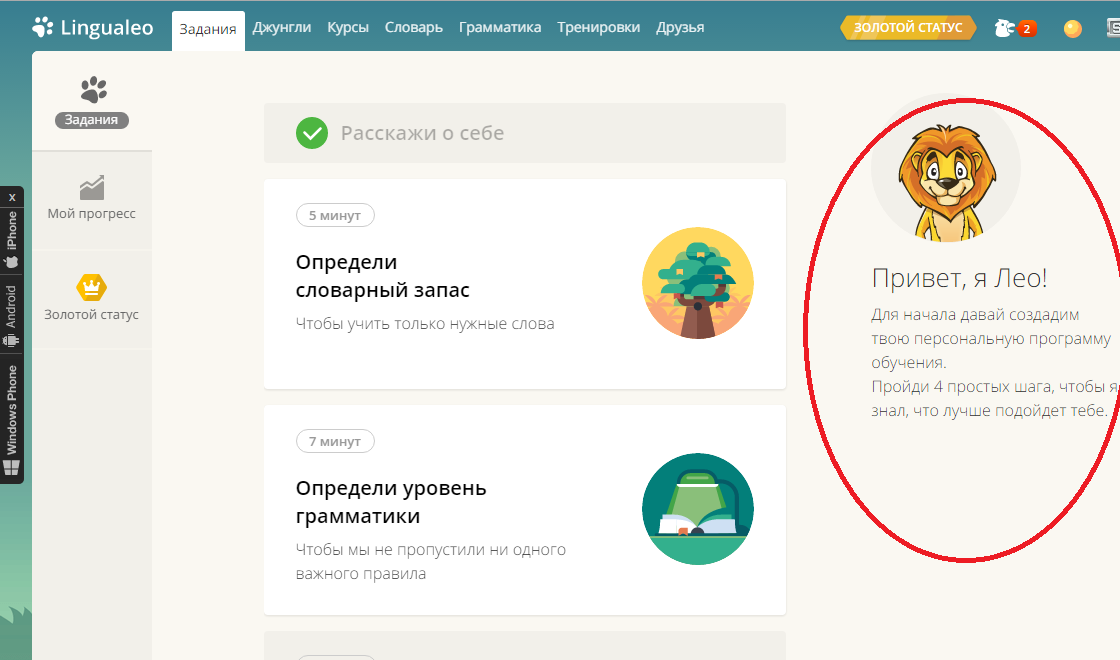1120x660 pixels.
Task: Click the 5 минут duration badge
Action: pos(335,215)
